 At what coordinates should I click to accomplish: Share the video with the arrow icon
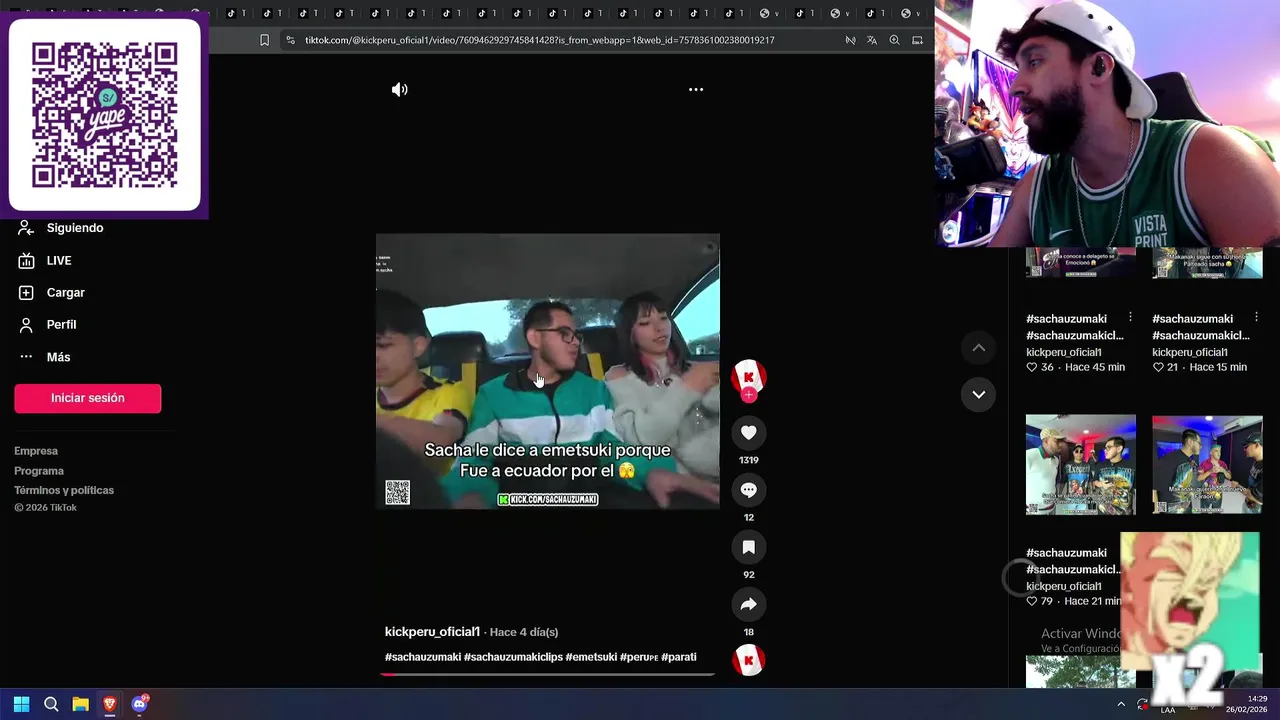point(748,604)
